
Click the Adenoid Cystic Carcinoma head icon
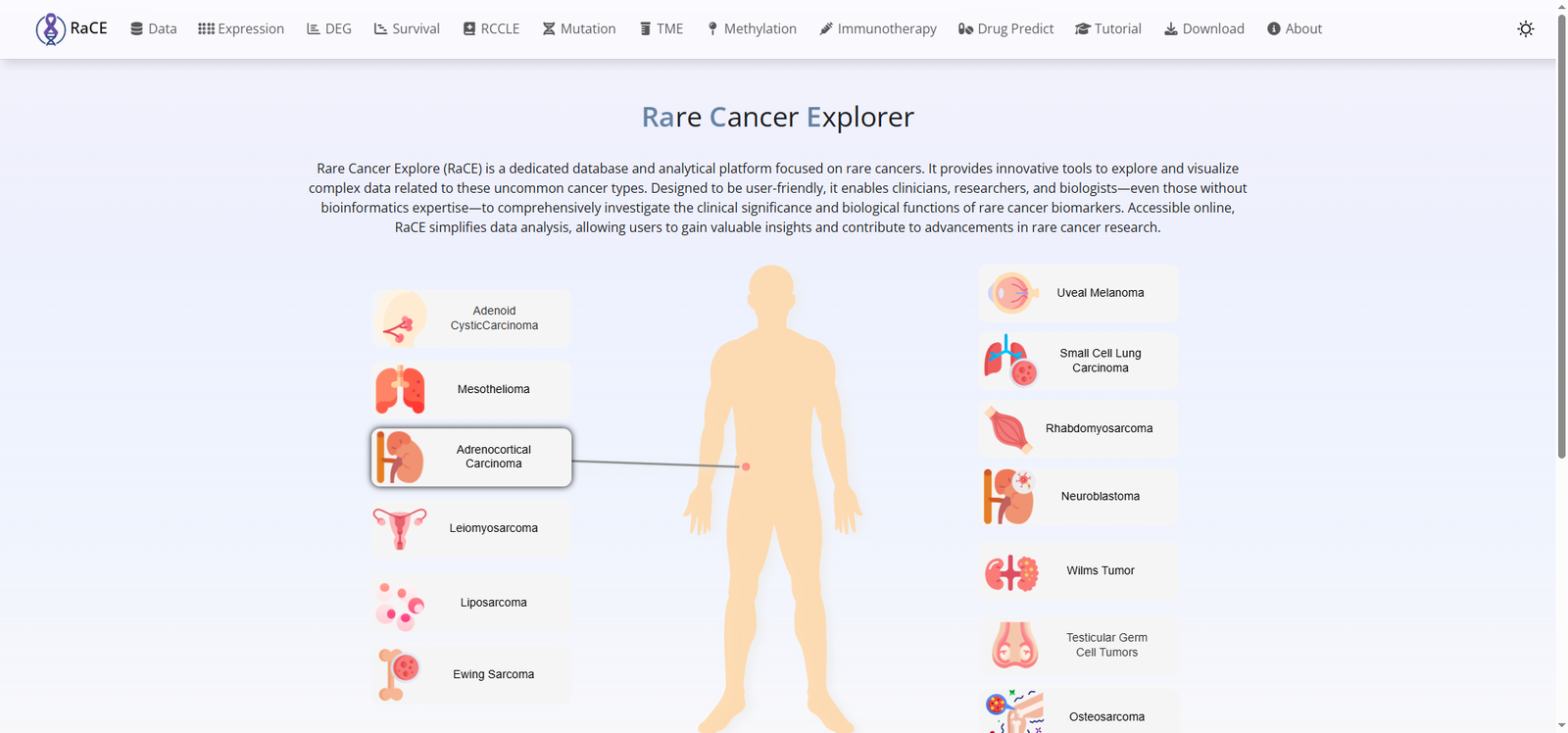402,318
